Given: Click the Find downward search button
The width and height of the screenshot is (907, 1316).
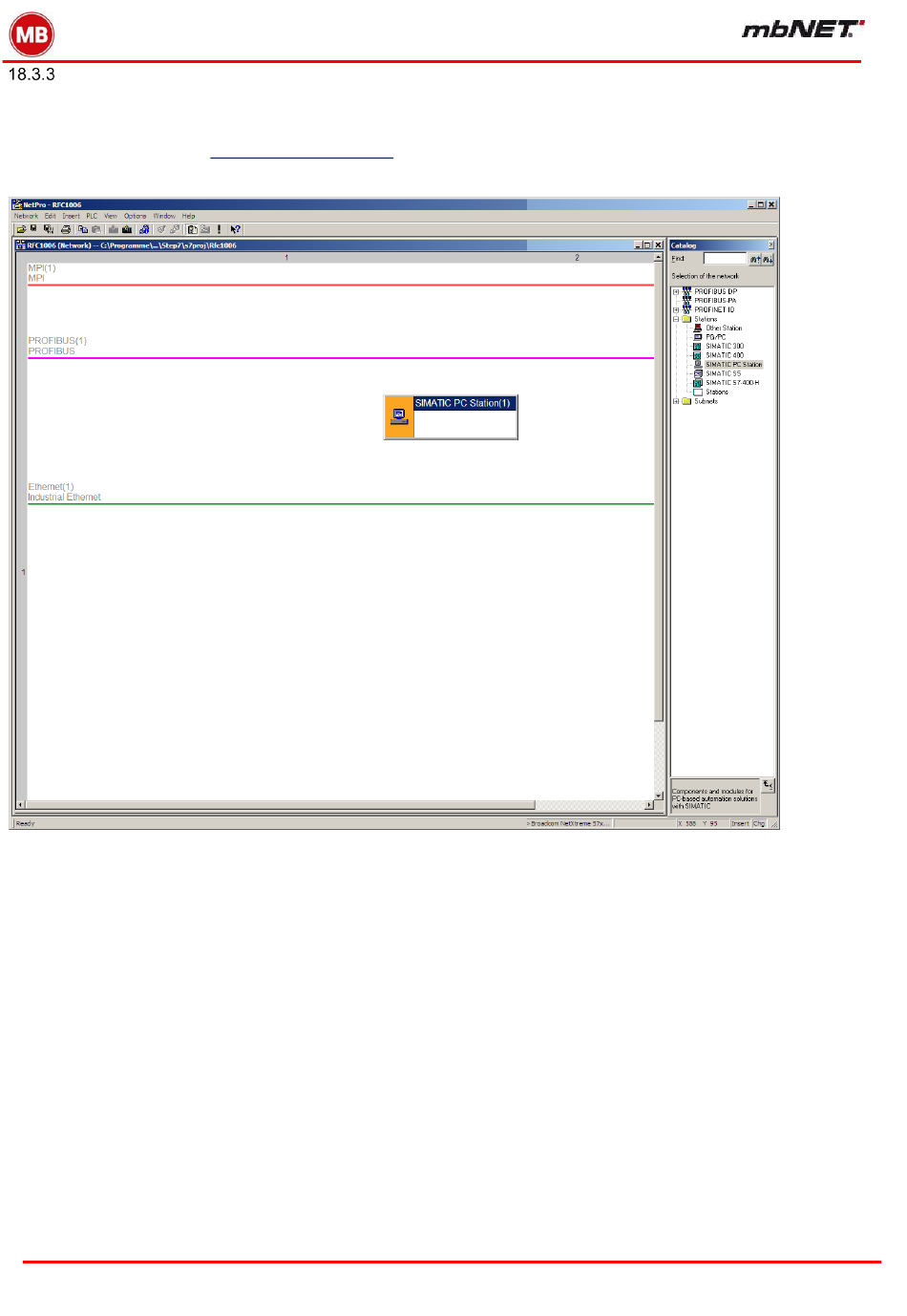Looking at the screenshot, I should pos(768,259).
